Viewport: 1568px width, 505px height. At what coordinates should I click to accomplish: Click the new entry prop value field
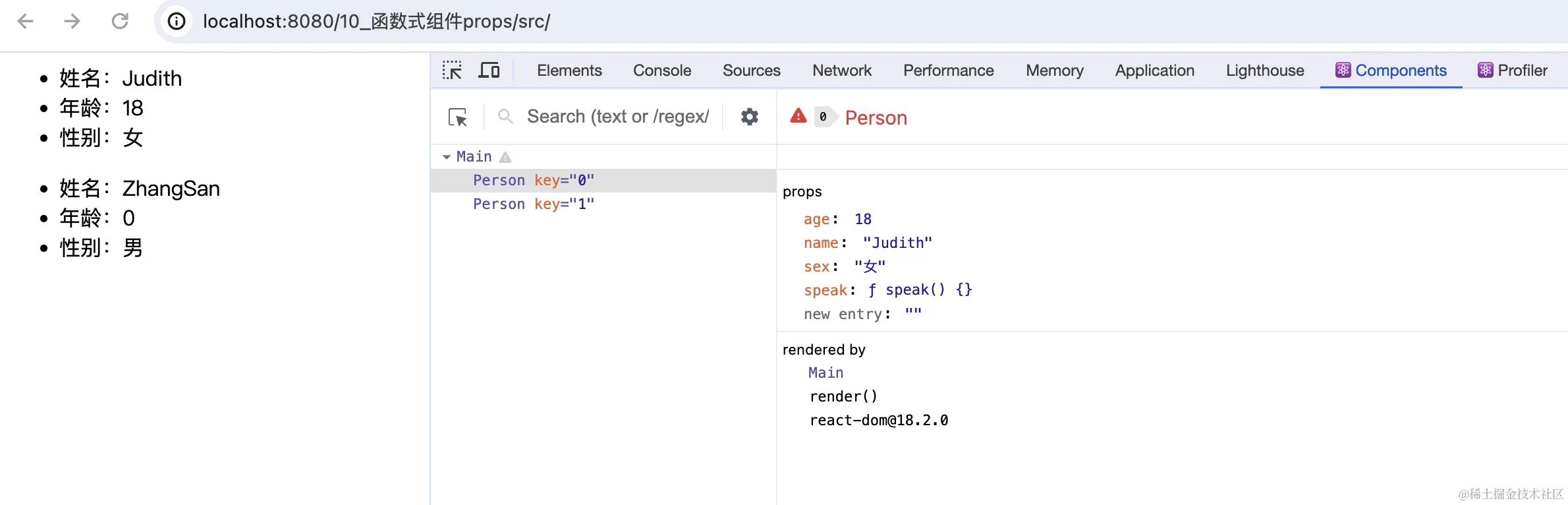(914, 314)
